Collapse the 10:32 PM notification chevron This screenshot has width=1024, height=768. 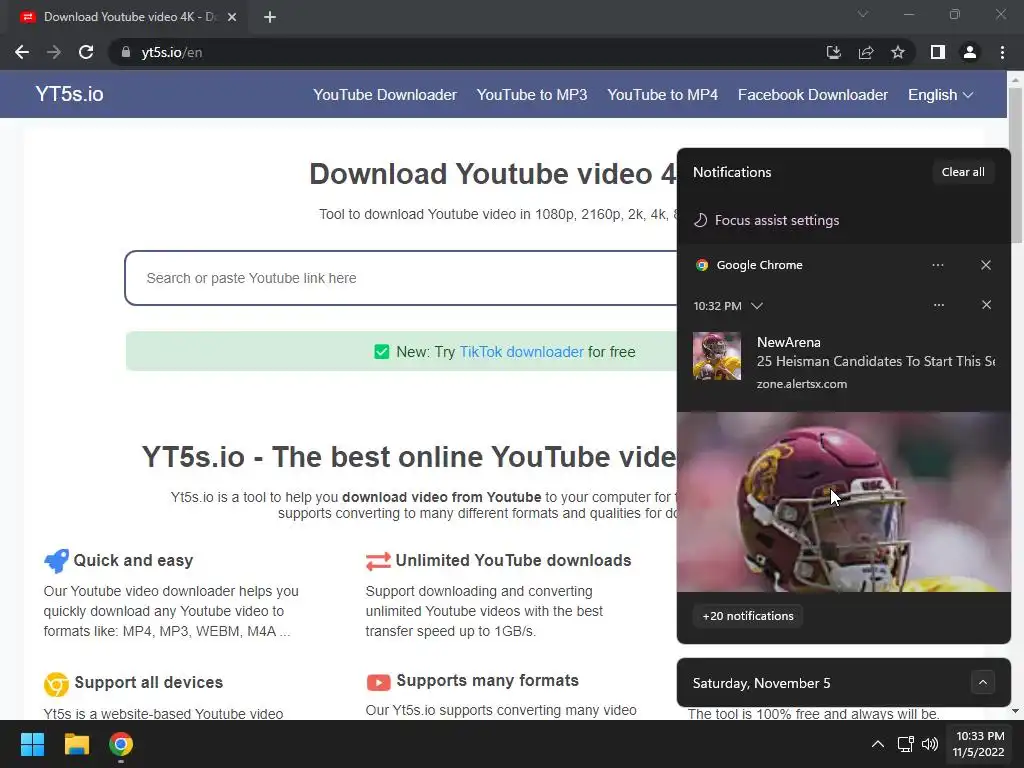tap(757, 306)
